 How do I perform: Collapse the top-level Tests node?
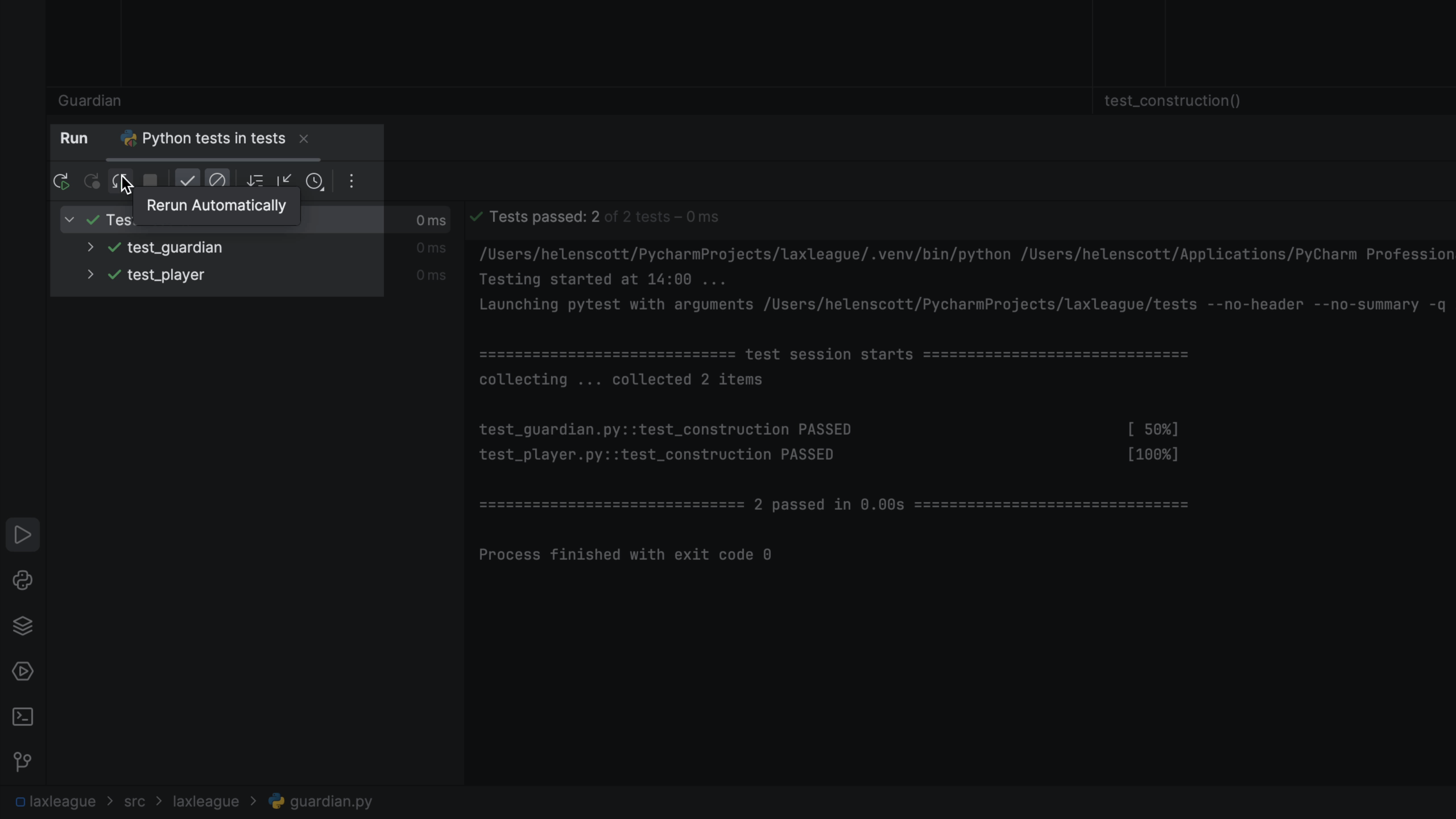click(69, 219)
